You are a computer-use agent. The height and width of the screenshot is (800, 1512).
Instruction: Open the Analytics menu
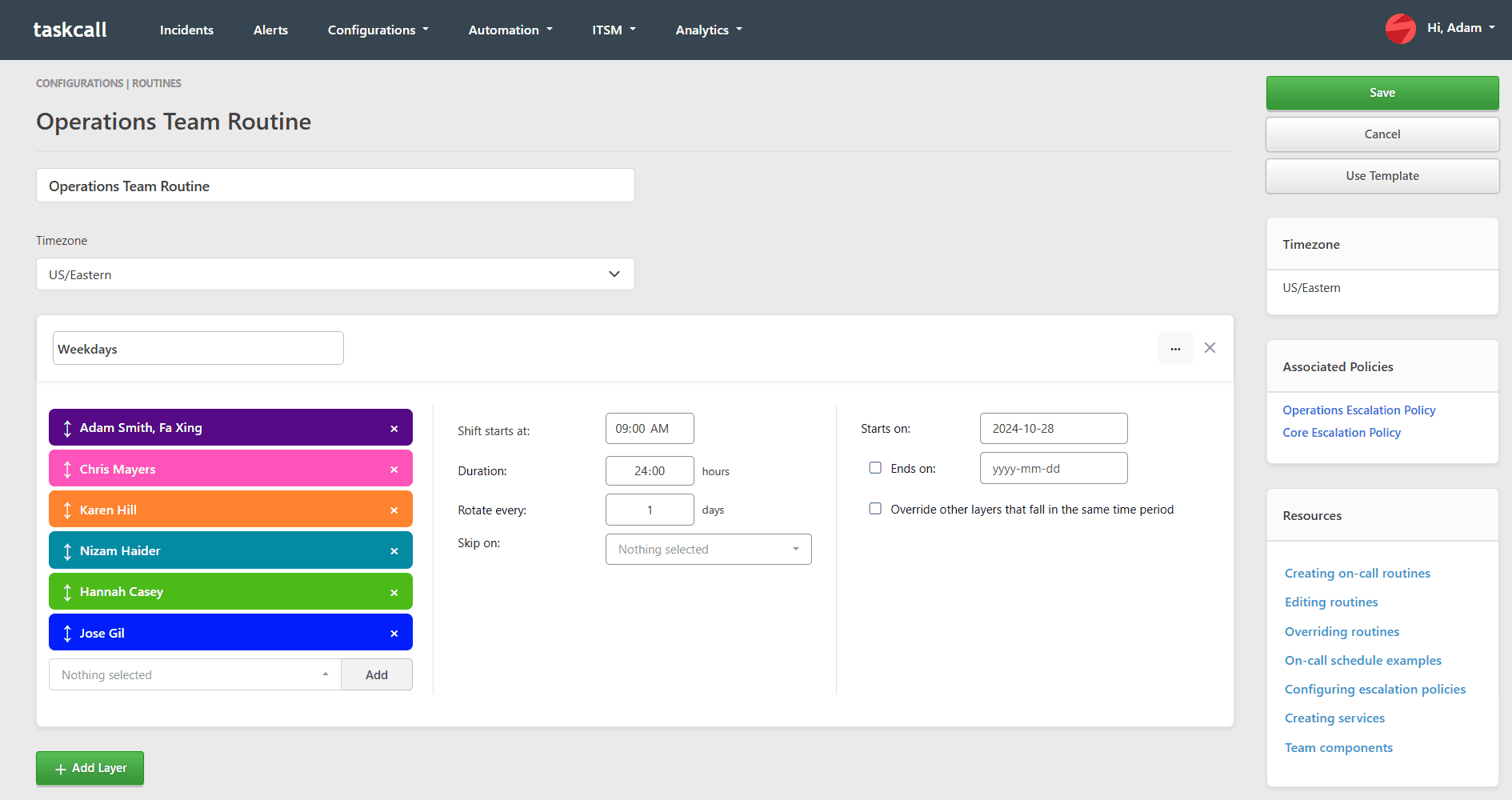click(708, 30)
